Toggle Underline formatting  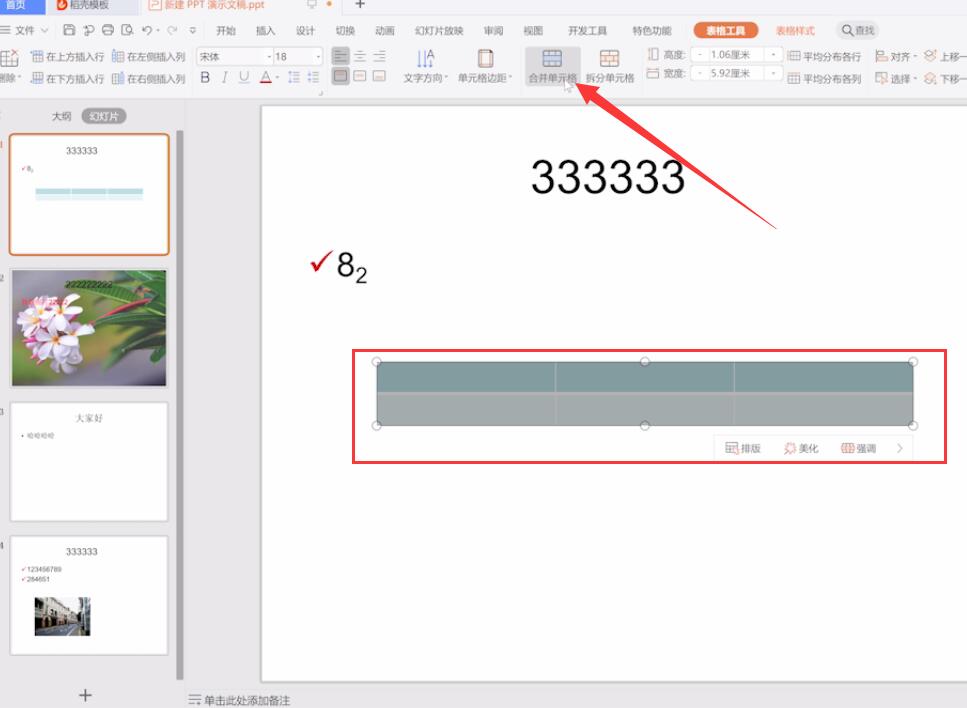pos(244,77)
